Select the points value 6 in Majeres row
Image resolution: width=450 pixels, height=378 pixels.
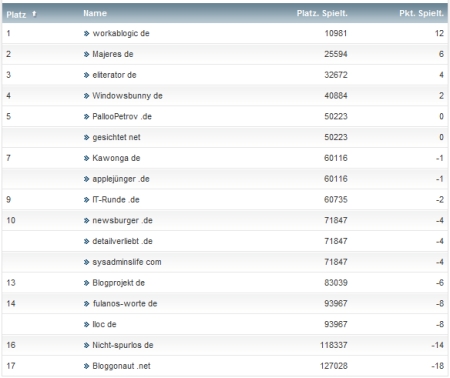441,54
